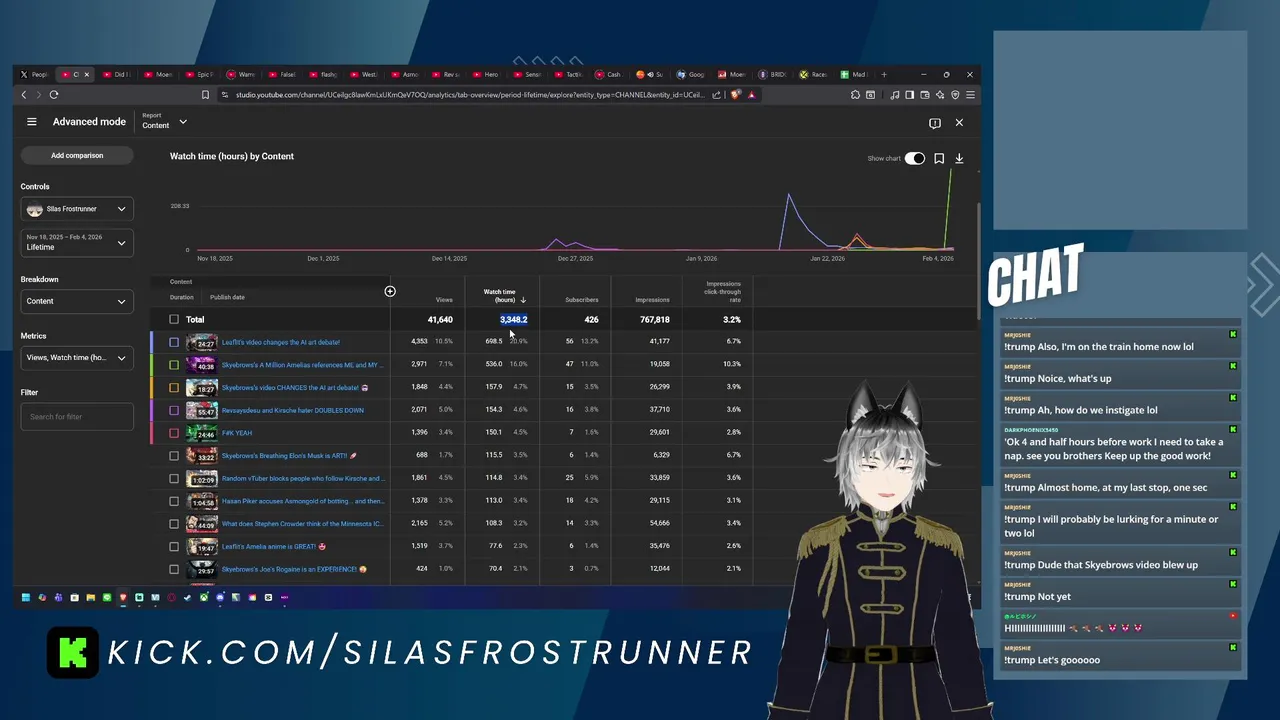The height and width of the screenshot is (720, 1280).
Task: Open the Lifetime date range dropdown
Action: (x=77, y=242)
